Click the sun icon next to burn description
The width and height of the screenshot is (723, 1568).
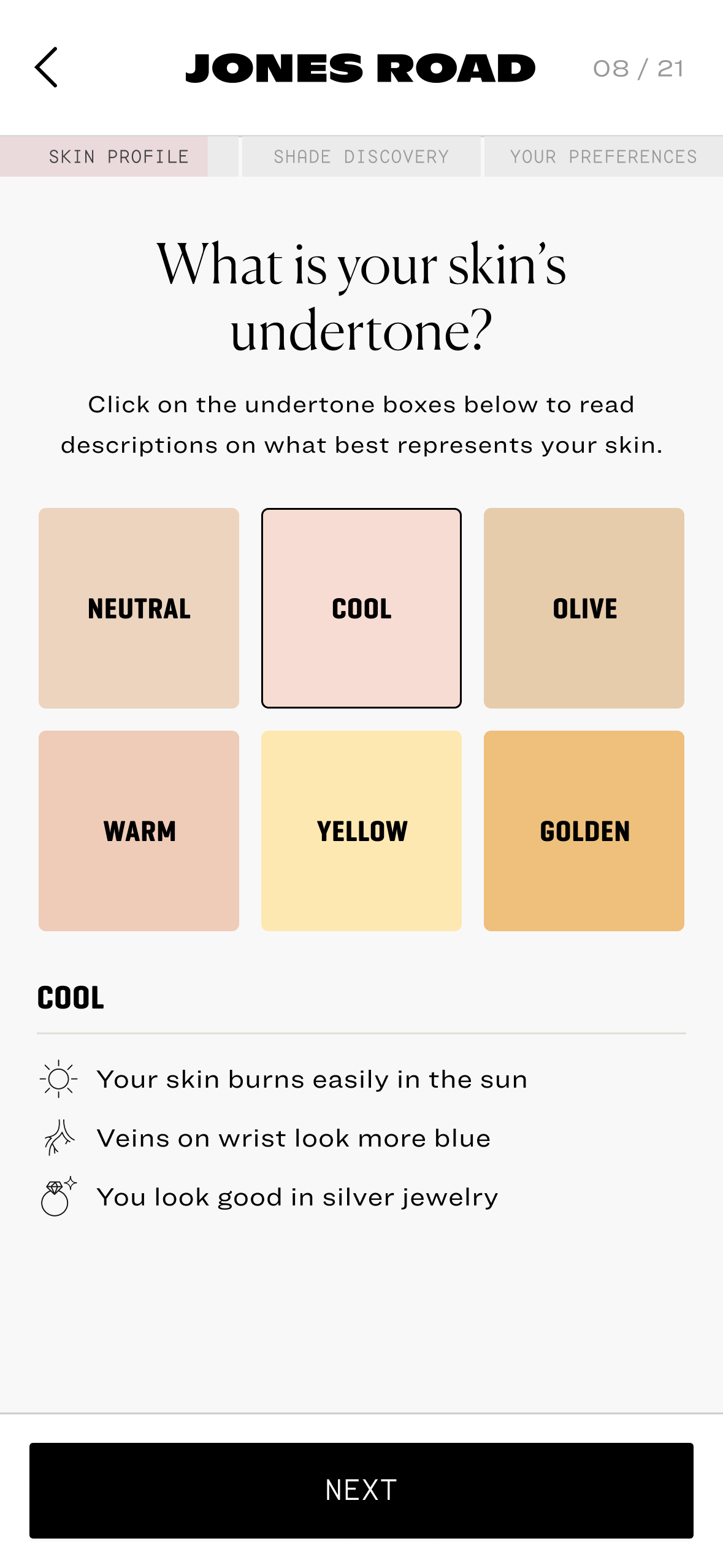58,1078
